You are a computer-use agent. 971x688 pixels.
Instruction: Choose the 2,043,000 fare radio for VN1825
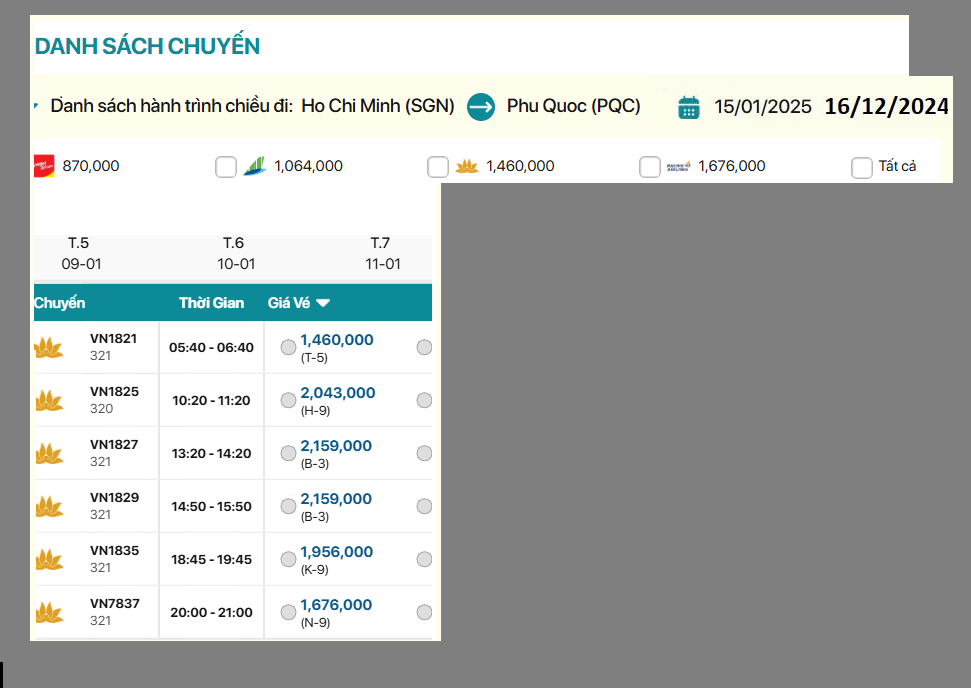click(x=288, y=400)
